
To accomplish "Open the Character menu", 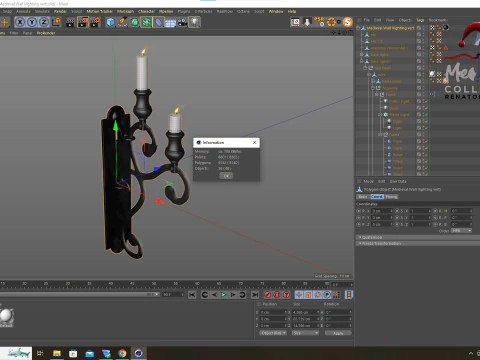I will [x=146, y=11].
